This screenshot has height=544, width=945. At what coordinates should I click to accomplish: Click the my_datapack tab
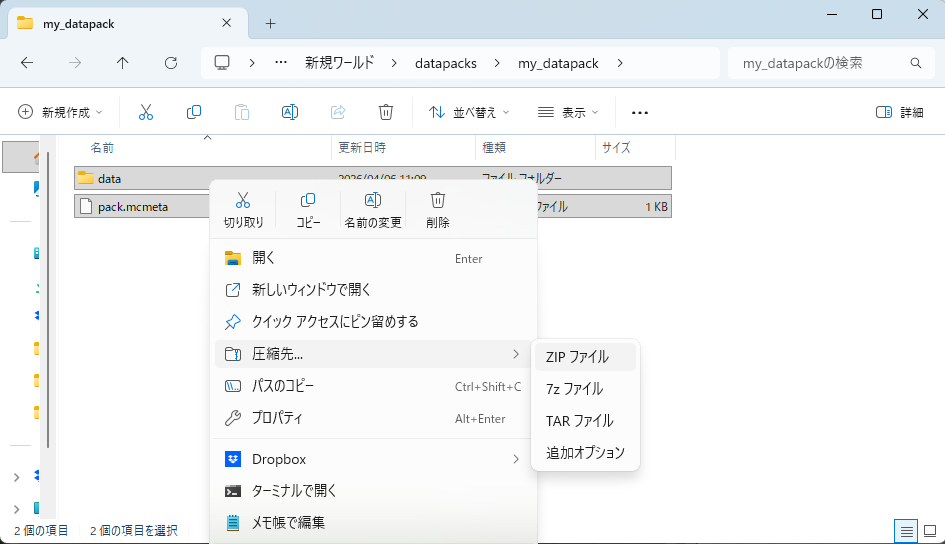pyautogui.click(x=128, y=23)
